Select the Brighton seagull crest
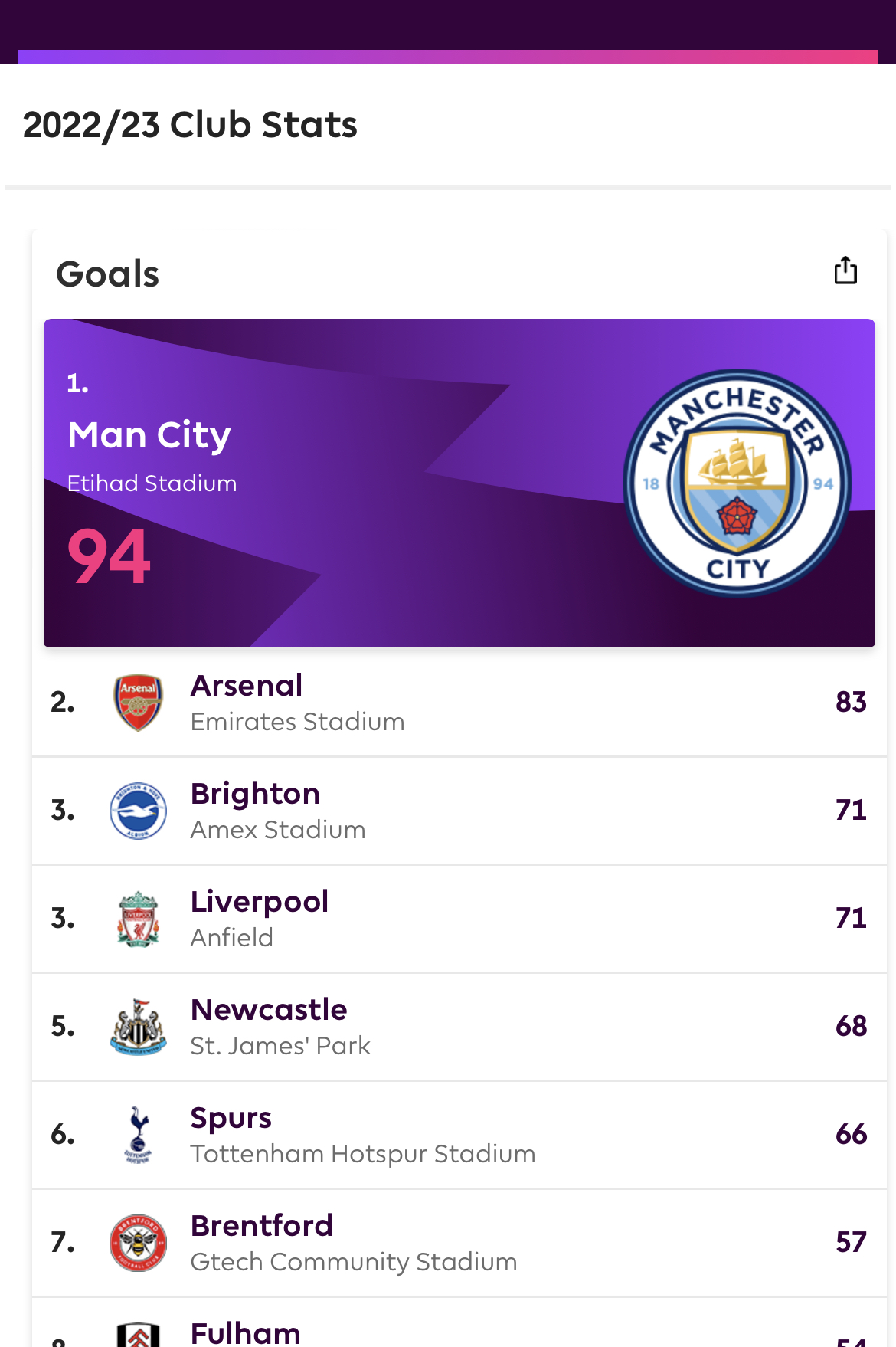 (138, 811)
